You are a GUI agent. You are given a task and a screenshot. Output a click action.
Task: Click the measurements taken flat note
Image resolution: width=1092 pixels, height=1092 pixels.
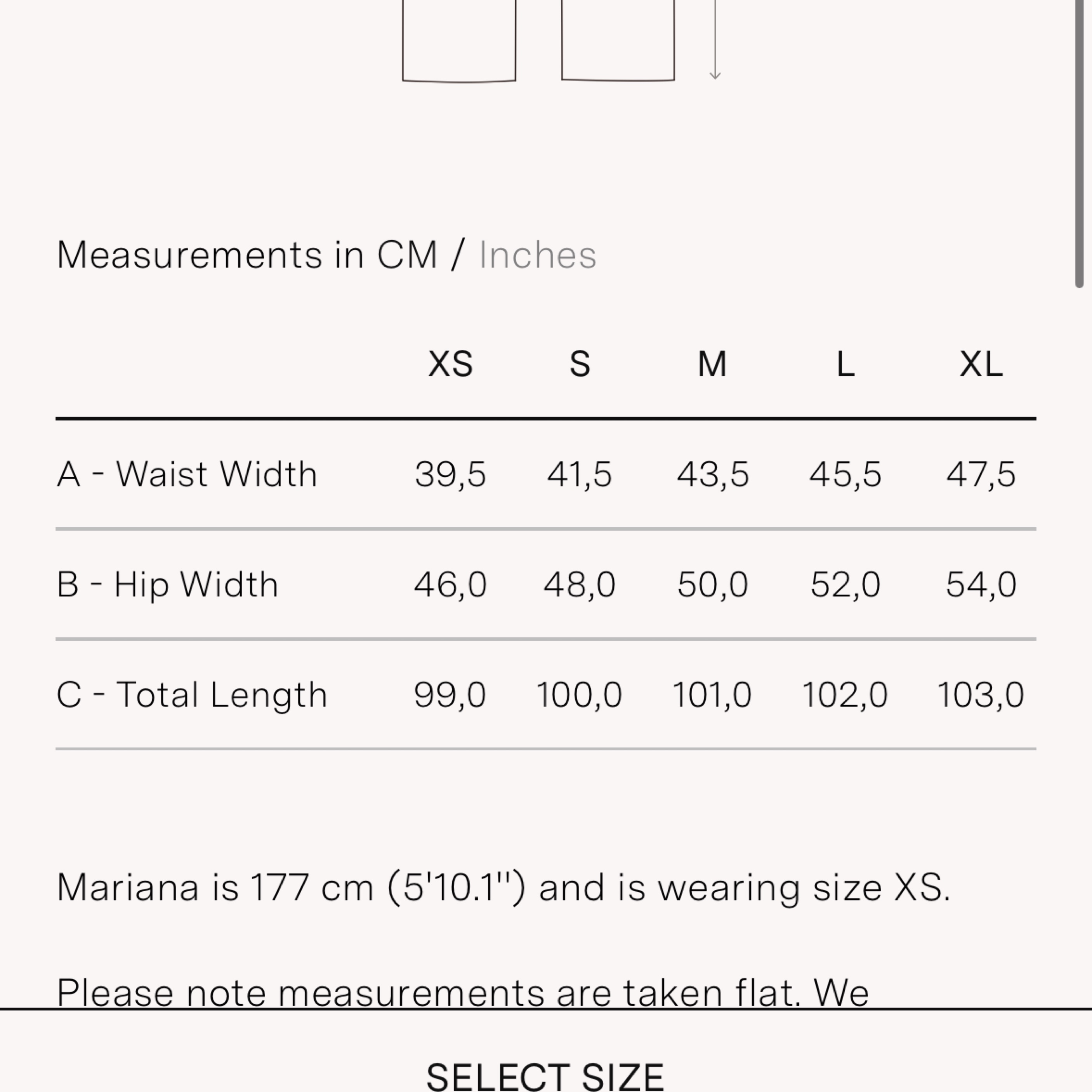[x=462, y=993]
